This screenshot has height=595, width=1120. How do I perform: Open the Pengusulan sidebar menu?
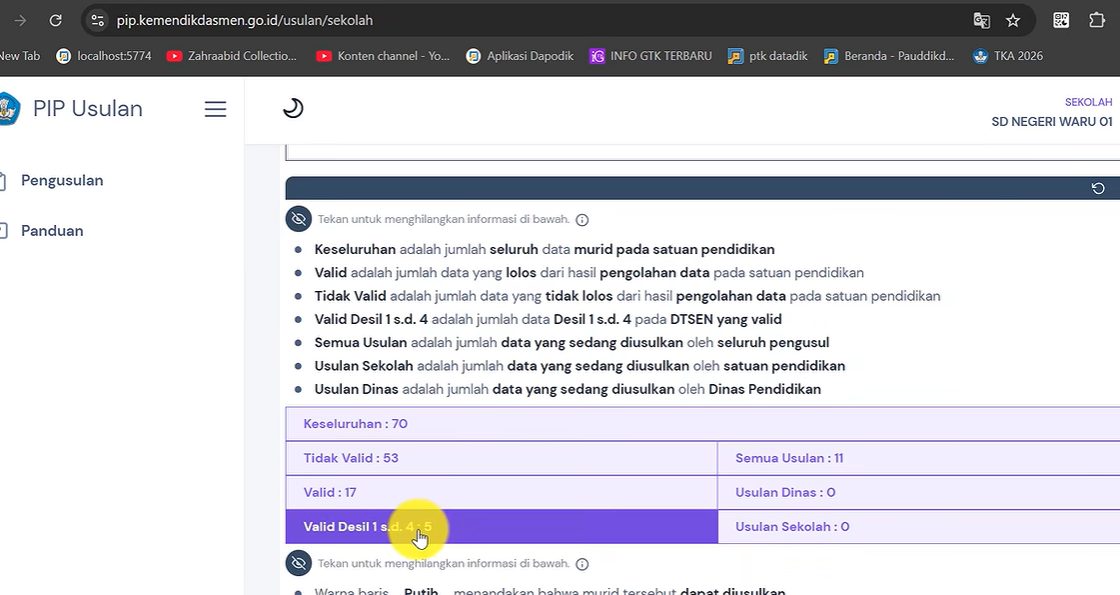pos(62,181)
